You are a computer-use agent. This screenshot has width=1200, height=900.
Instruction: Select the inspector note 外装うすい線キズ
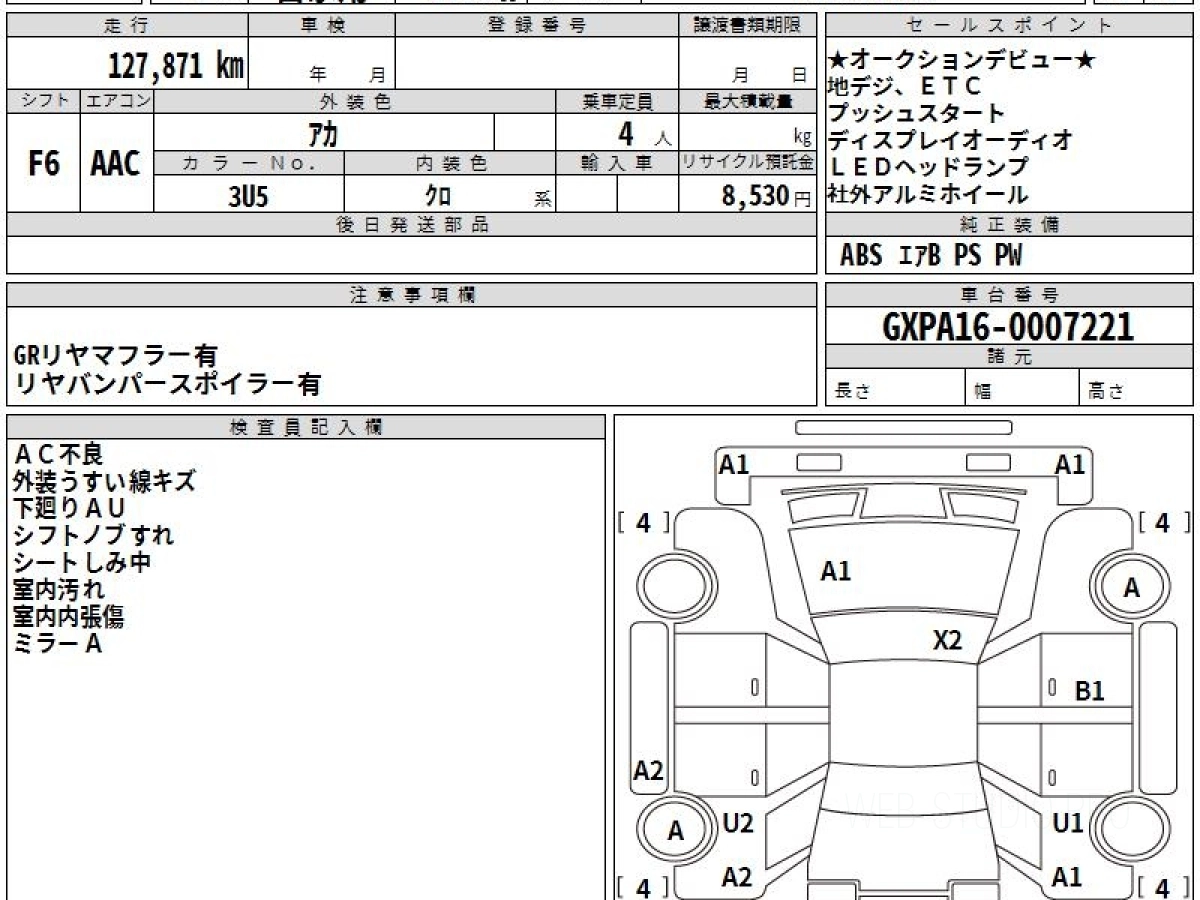(x=104, y=481)
